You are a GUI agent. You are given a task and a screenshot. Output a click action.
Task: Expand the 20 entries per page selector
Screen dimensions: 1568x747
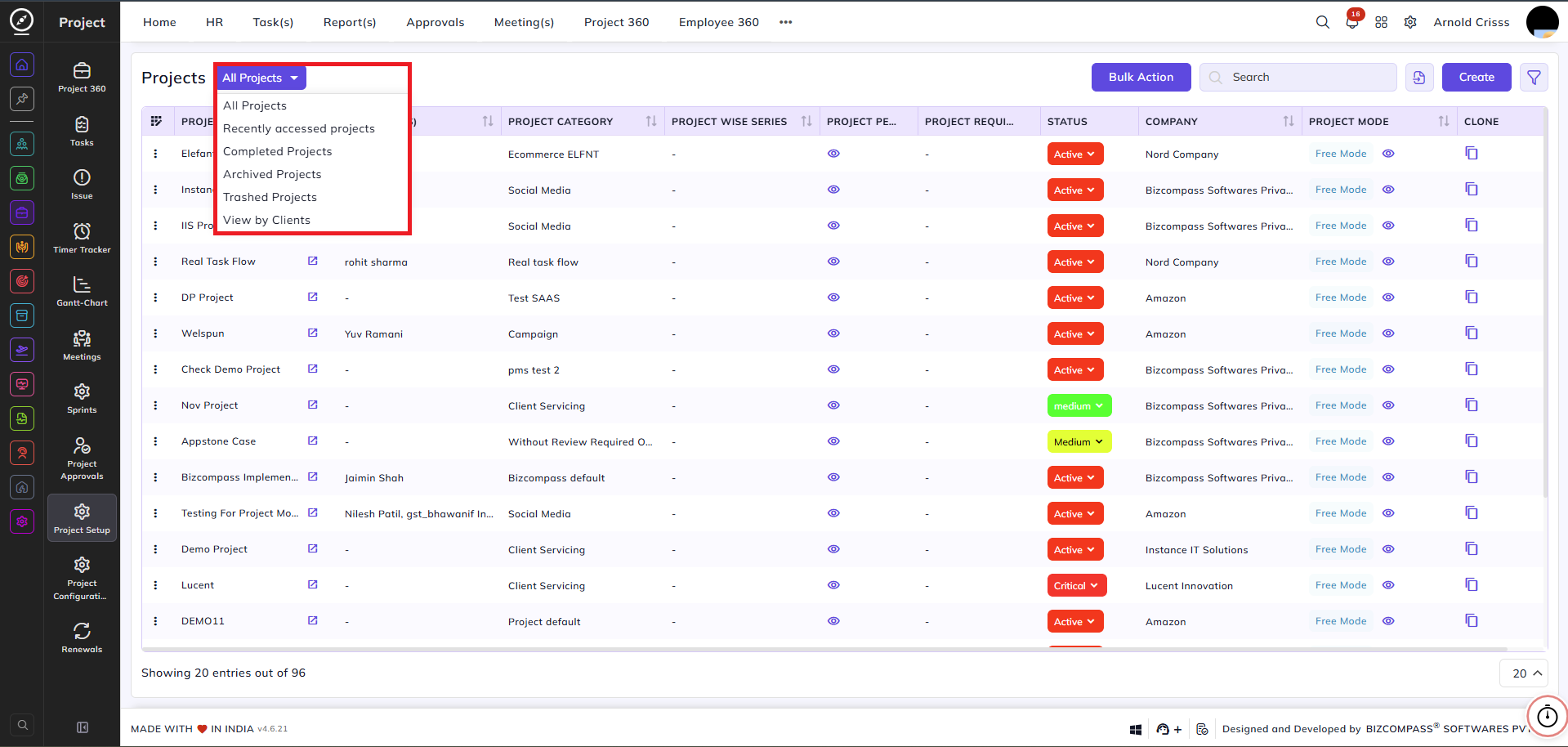(x=1524, y=673)
